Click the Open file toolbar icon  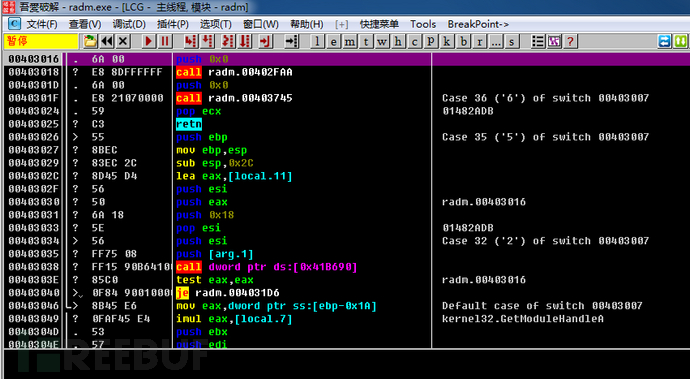point(90,41)
